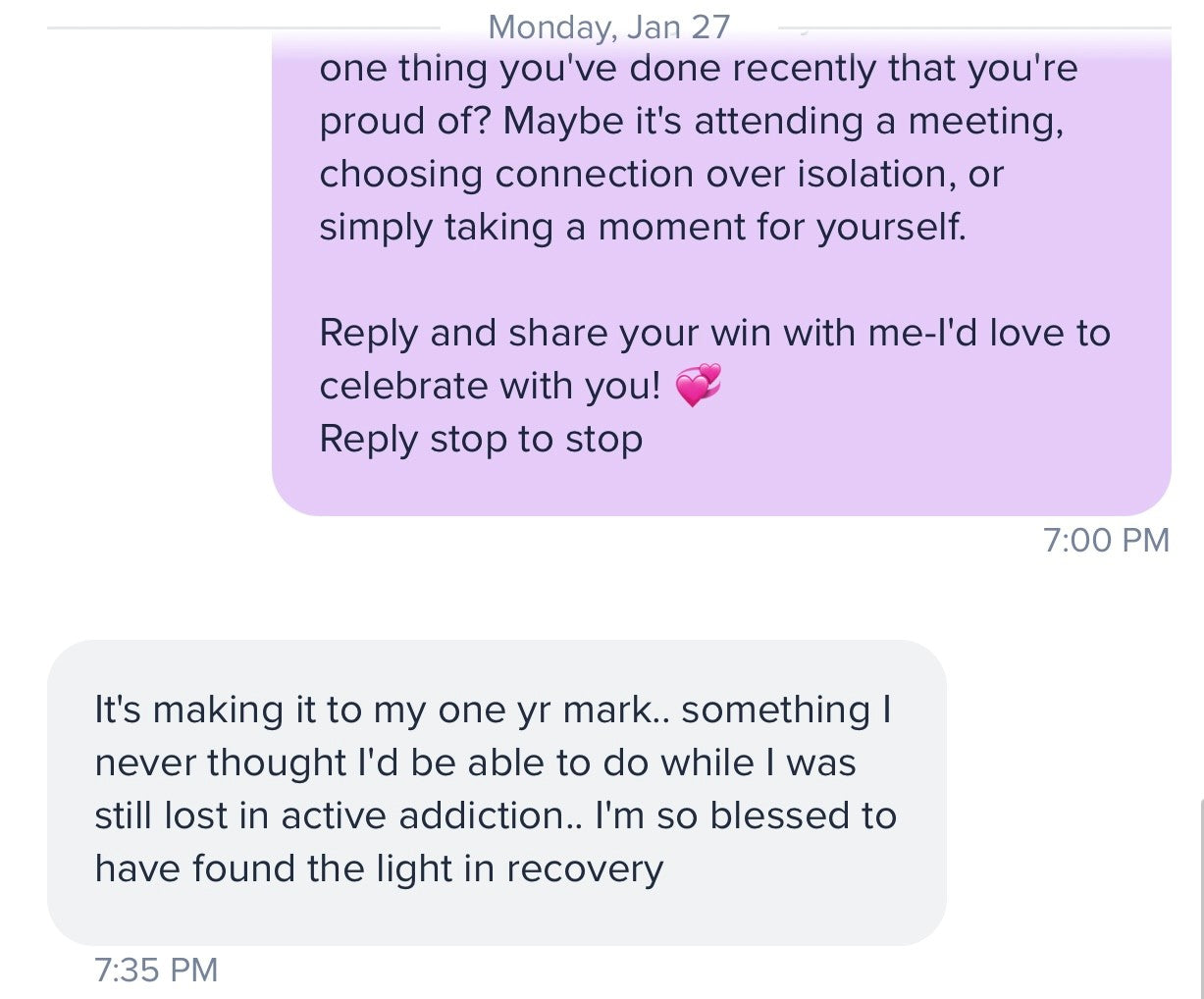Click the divider line left of the date
Screen dimensions: 1204x999
(245, 27)
